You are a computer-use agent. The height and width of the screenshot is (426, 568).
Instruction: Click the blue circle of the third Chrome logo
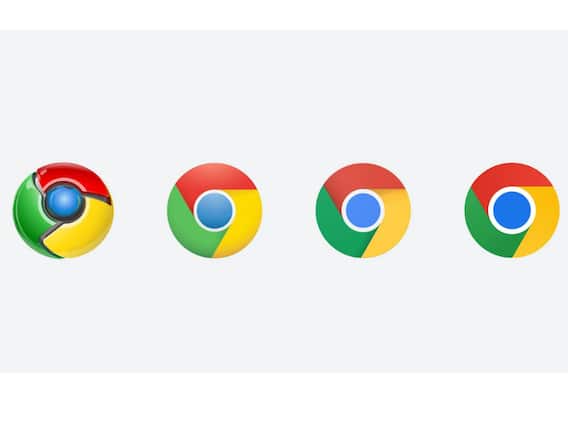click(363, 210)
